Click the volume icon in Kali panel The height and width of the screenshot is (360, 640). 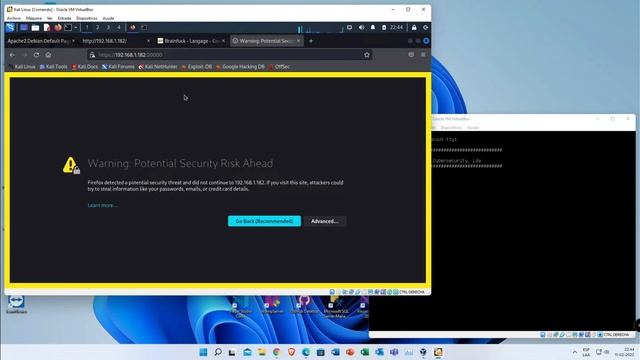pyautogui.click(x=361, y=27)
